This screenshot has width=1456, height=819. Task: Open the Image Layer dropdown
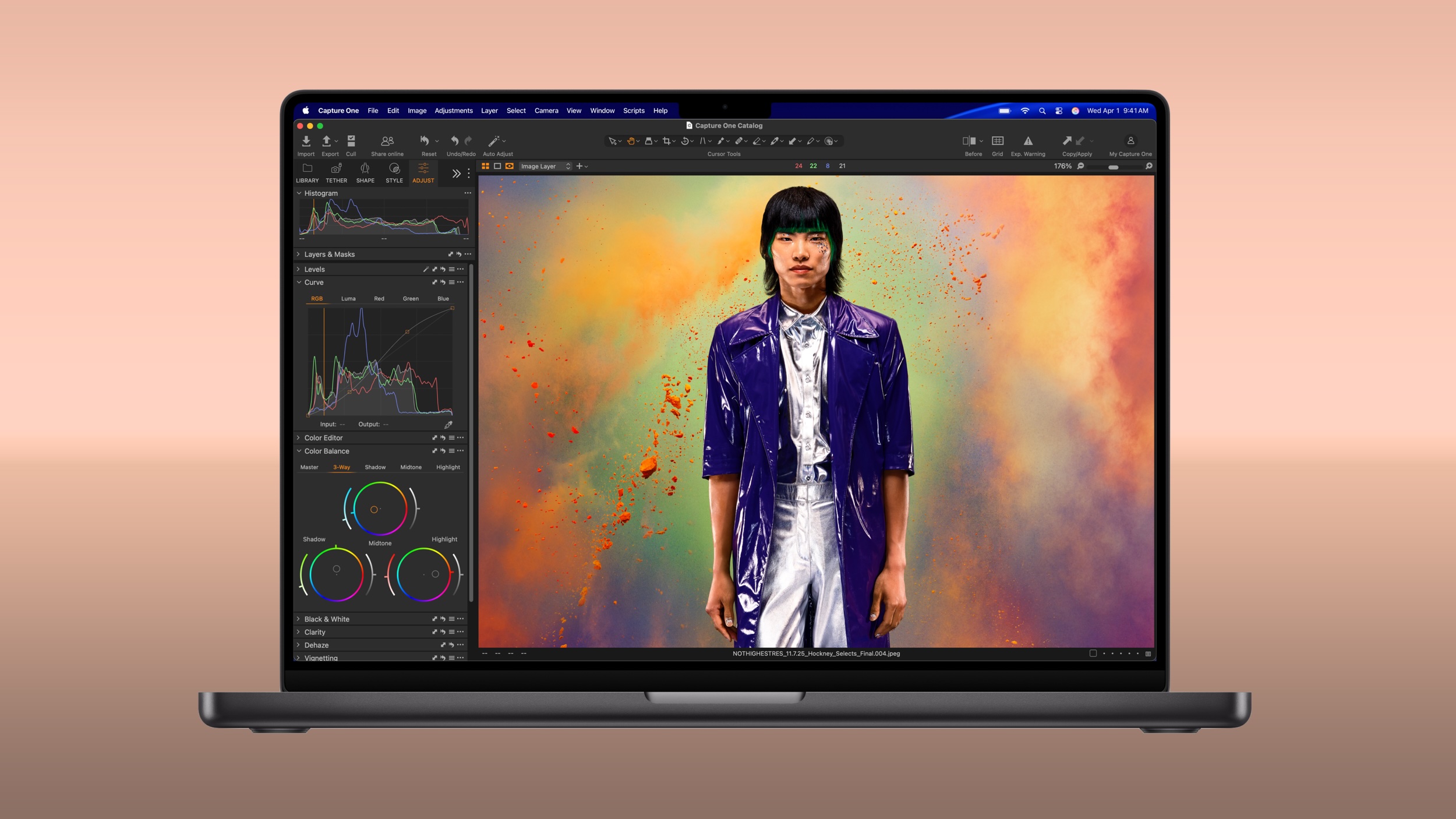(x=545, y=167)
